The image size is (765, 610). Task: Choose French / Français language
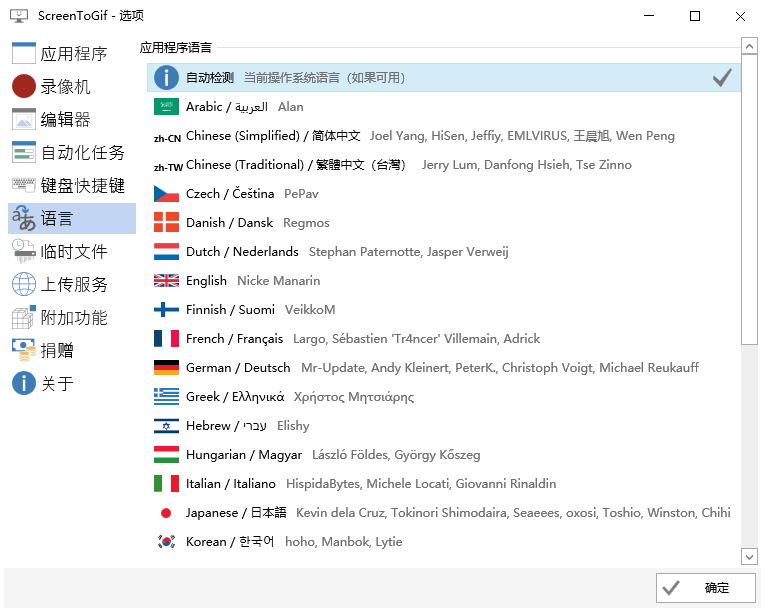click(x=443, y=339)
